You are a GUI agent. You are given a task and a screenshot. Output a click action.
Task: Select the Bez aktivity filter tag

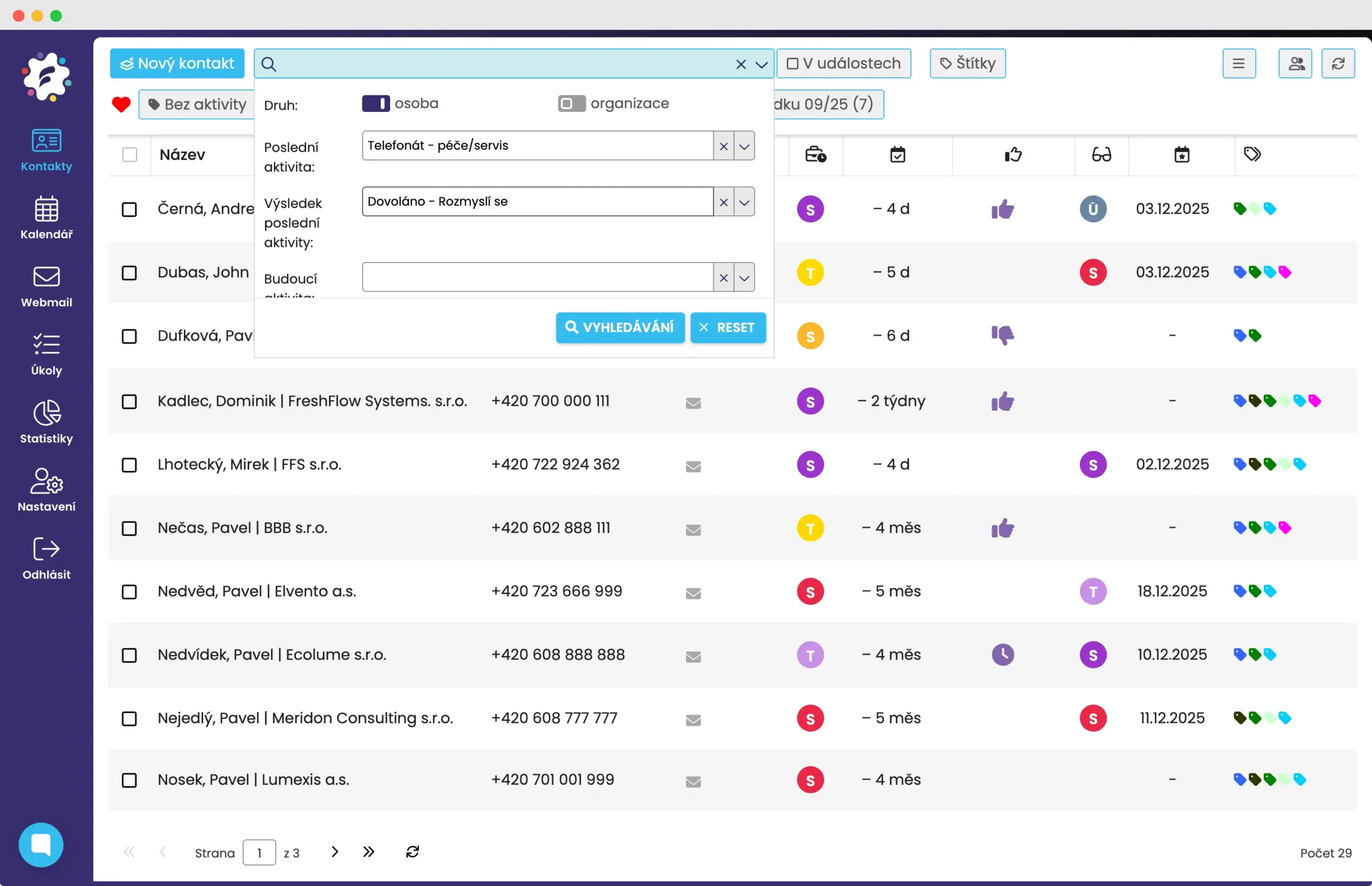coord(197,104)
